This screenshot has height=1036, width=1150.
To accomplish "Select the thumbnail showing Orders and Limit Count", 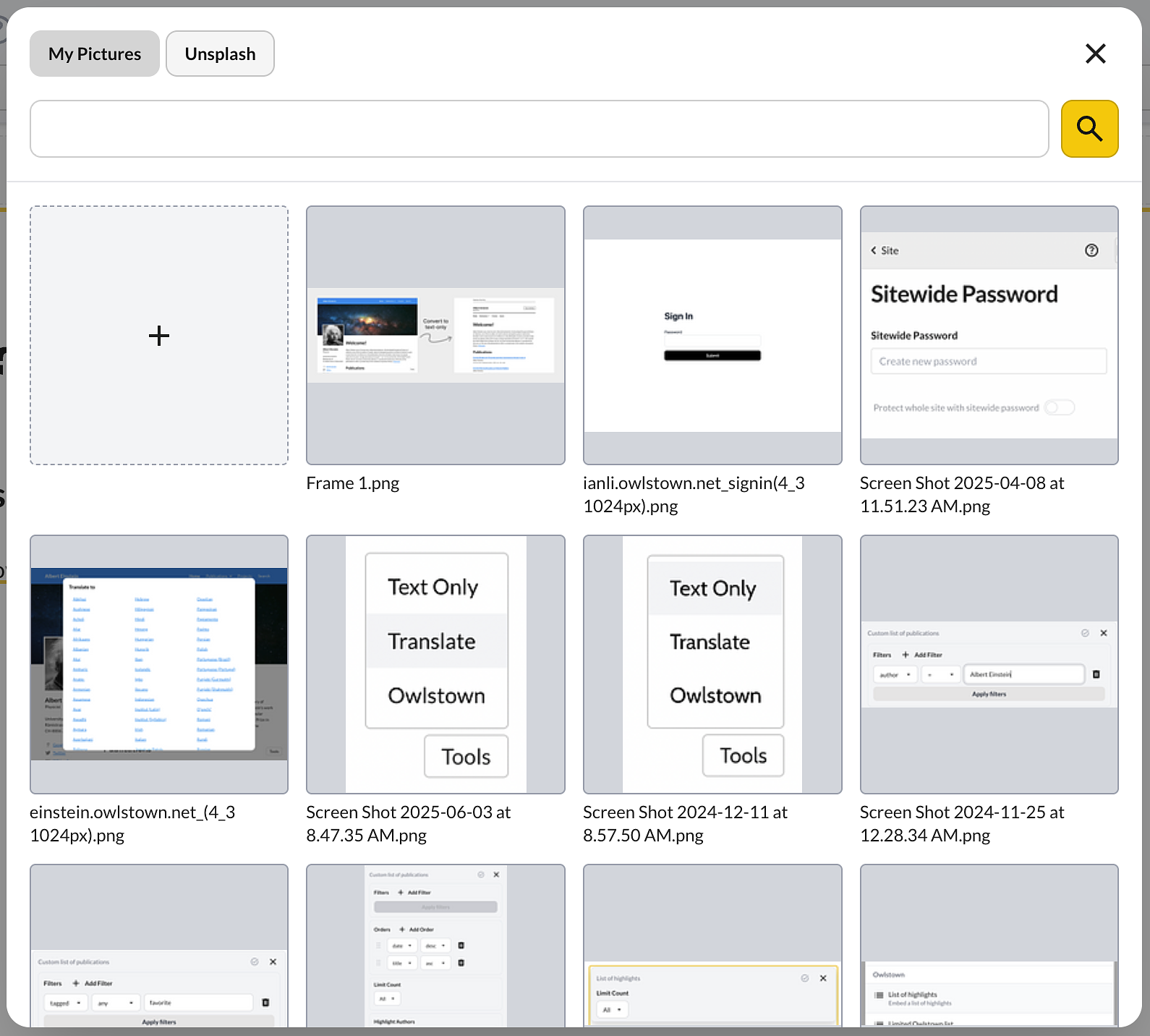I will tap(435, 948).
